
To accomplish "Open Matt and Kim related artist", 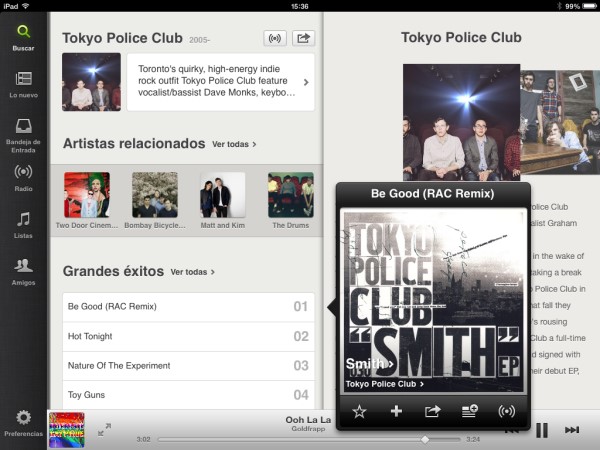I will 223,201.
